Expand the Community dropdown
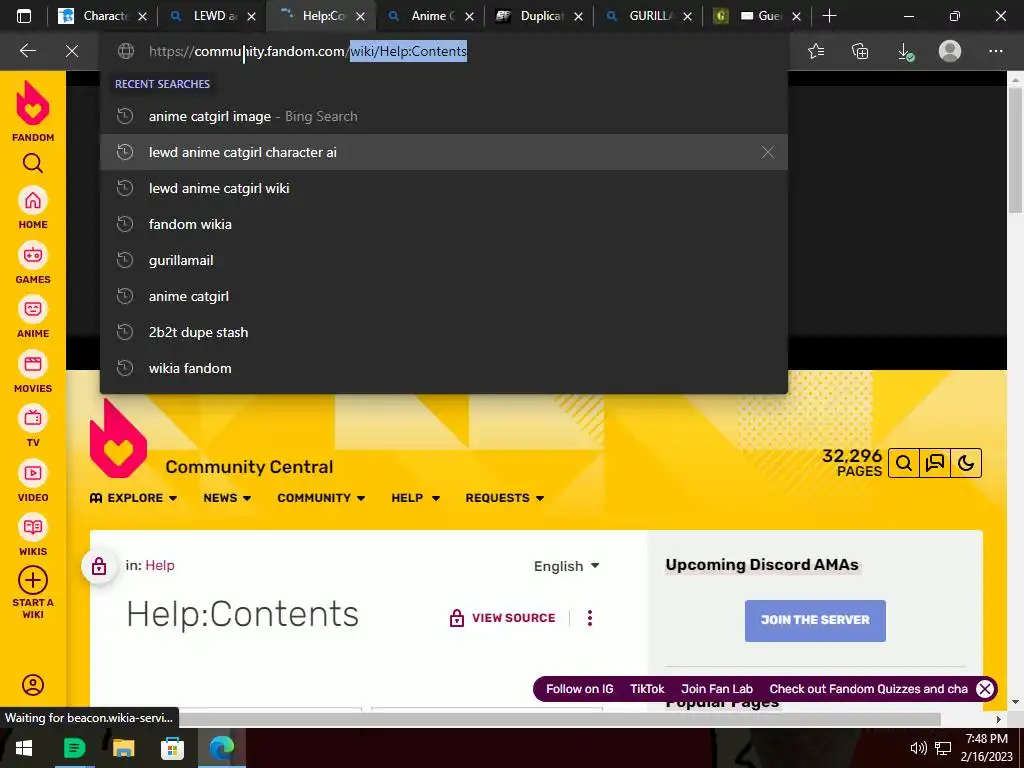This screenshot has width=1024, height=768. point(321,498)
